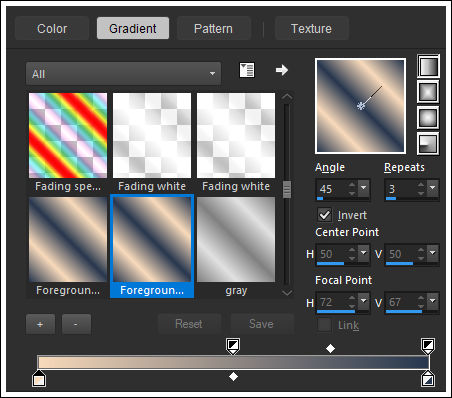This screenshot has height=398, width=452.
Task: Click the plus button to add gradient
Action: [40, 324]
